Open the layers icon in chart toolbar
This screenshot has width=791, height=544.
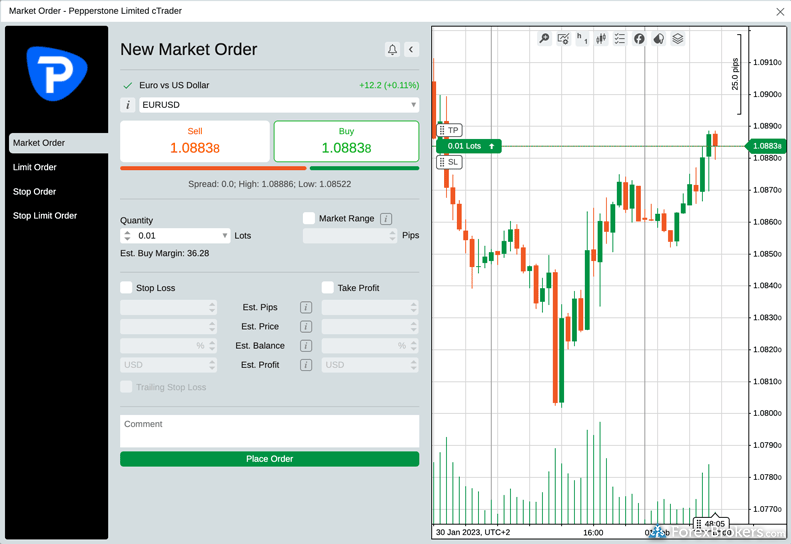coord(678,39)
